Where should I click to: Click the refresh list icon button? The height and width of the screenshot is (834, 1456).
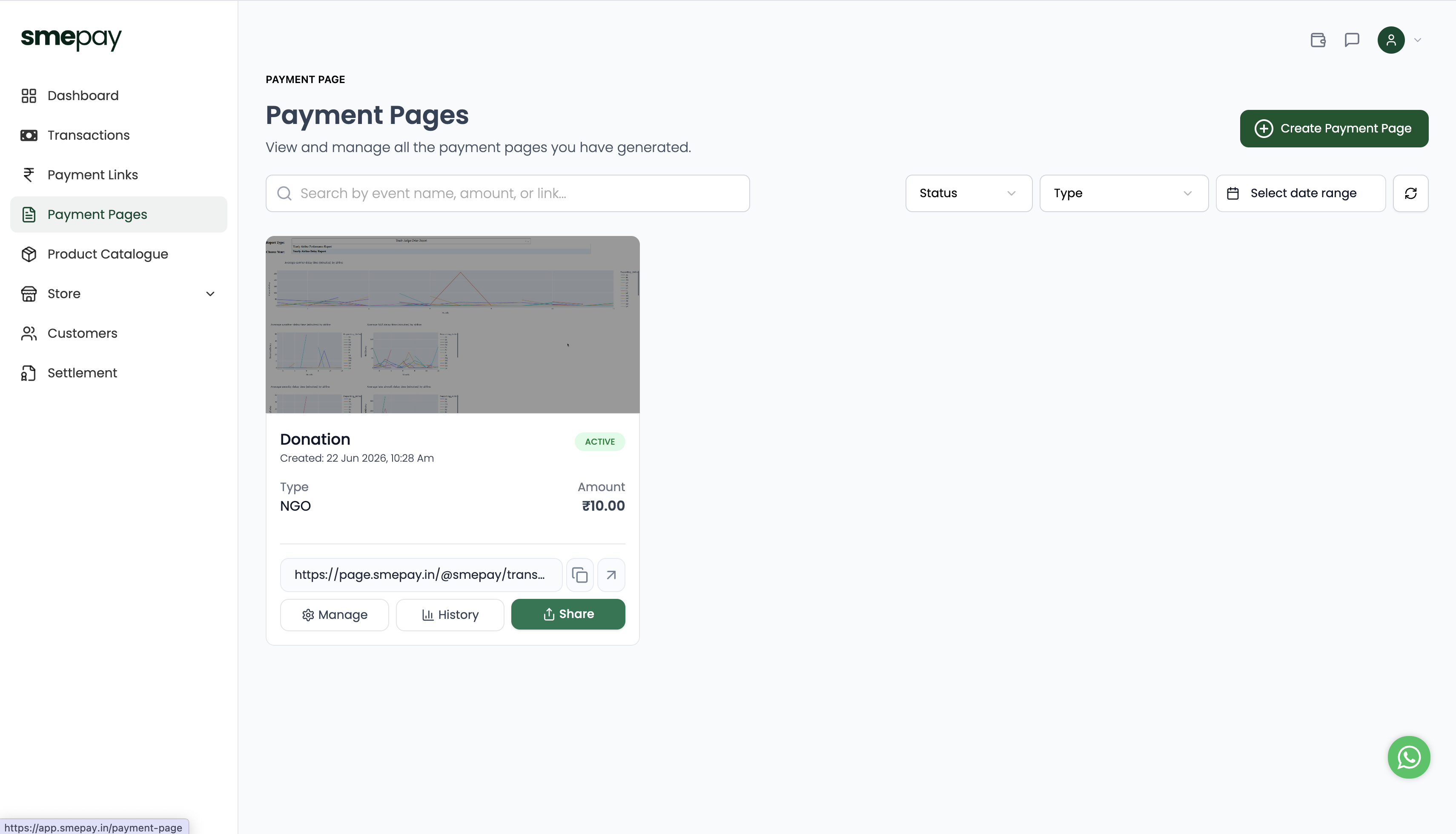(x=1411, y=194)
